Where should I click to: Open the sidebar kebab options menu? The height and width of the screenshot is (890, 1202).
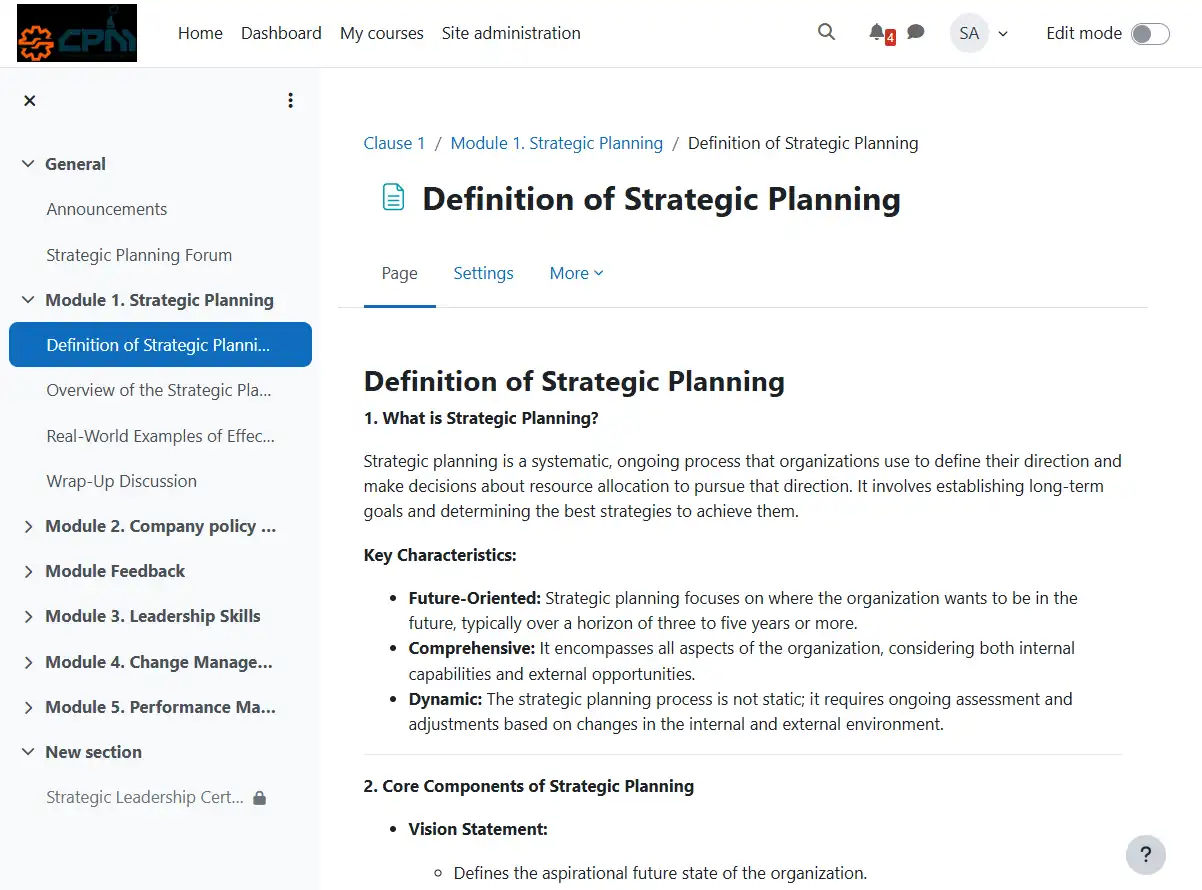coord(290,100)
